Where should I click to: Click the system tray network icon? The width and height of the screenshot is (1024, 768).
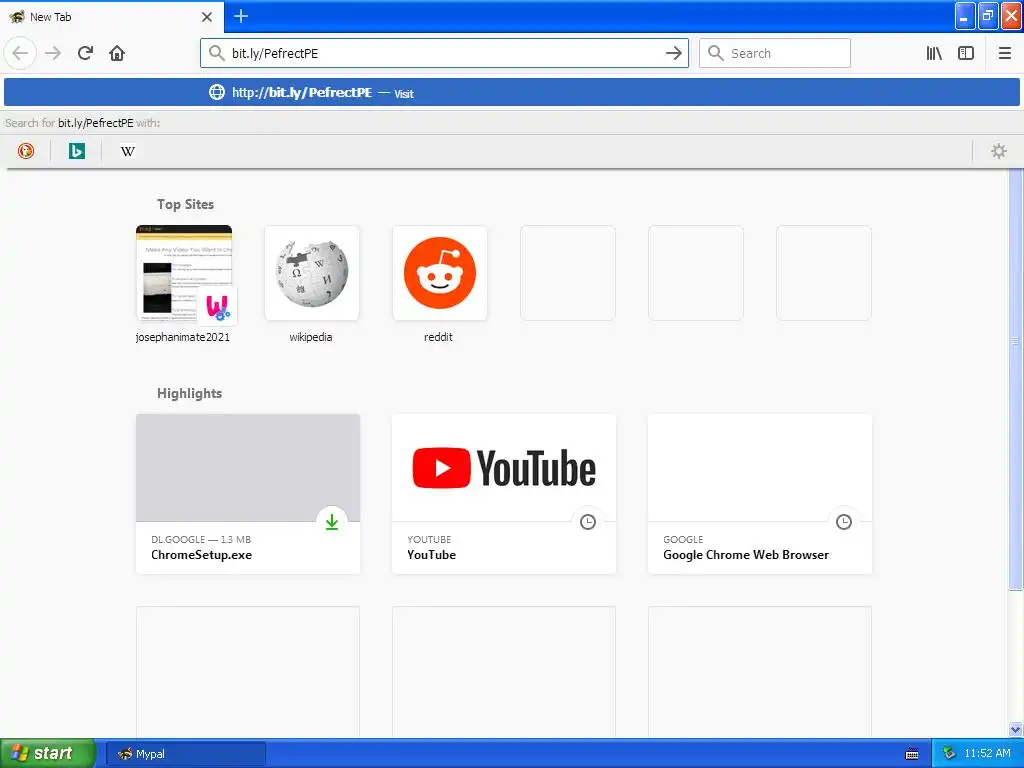[949, 753]
